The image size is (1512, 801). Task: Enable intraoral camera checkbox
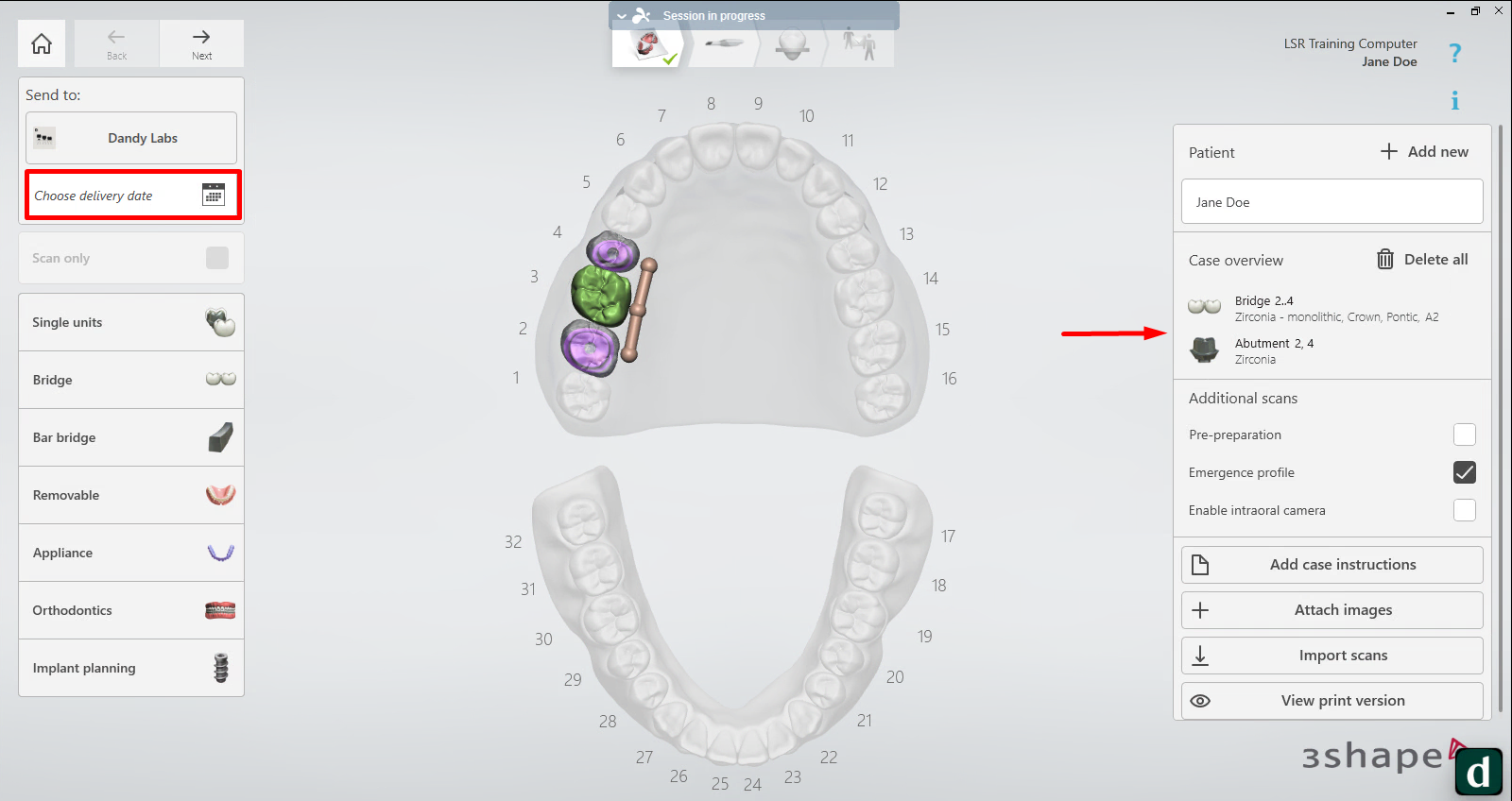tap(1464, 510)
